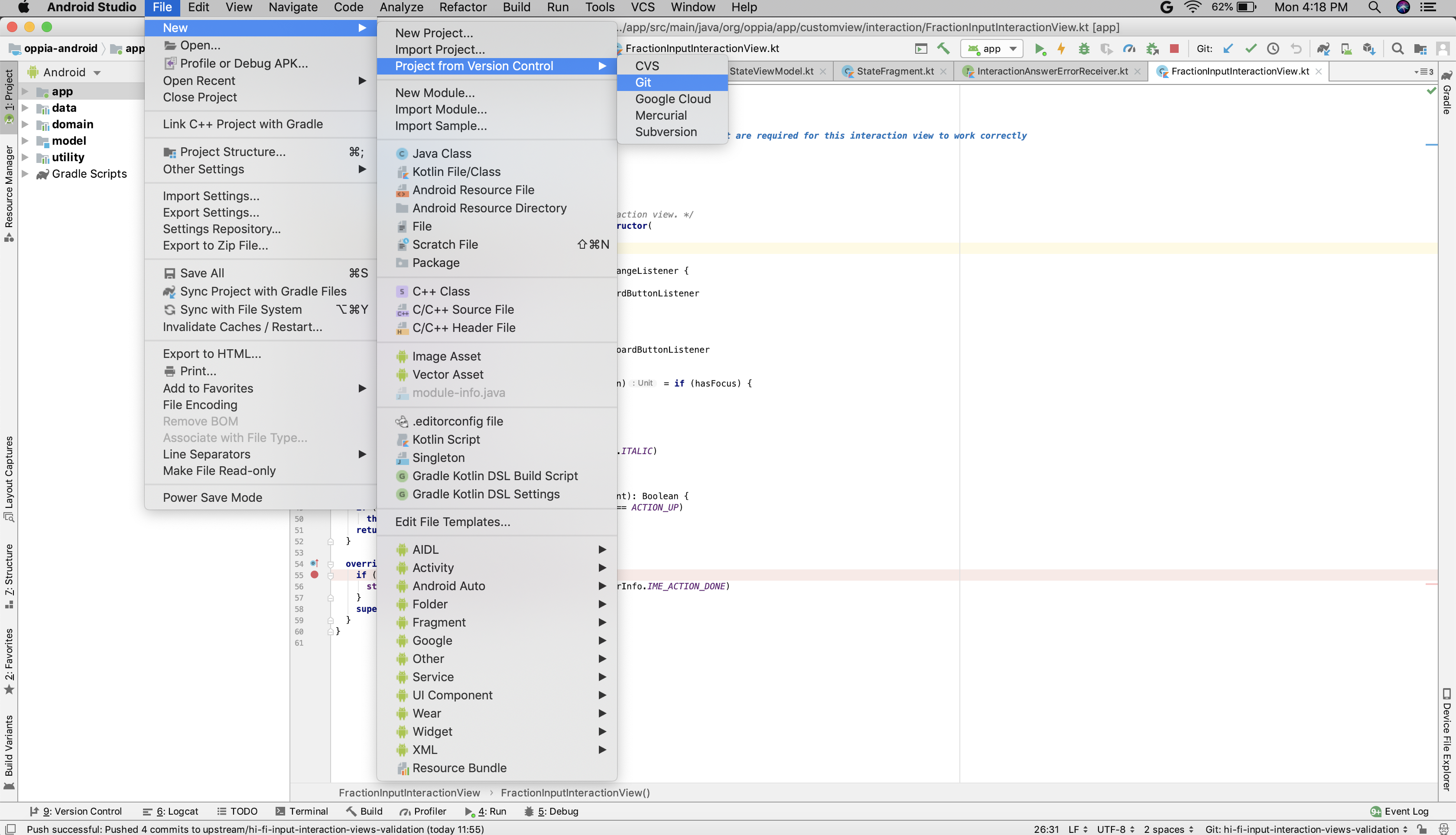The width and height of the screenshot is (1456, 835).
Task: Click the Git Update Project blue arrow
Action: click(x=1228, y=49)
